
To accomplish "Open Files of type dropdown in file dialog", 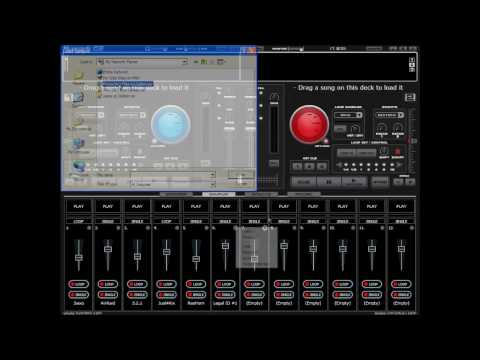I will click(x=172, y=184).
